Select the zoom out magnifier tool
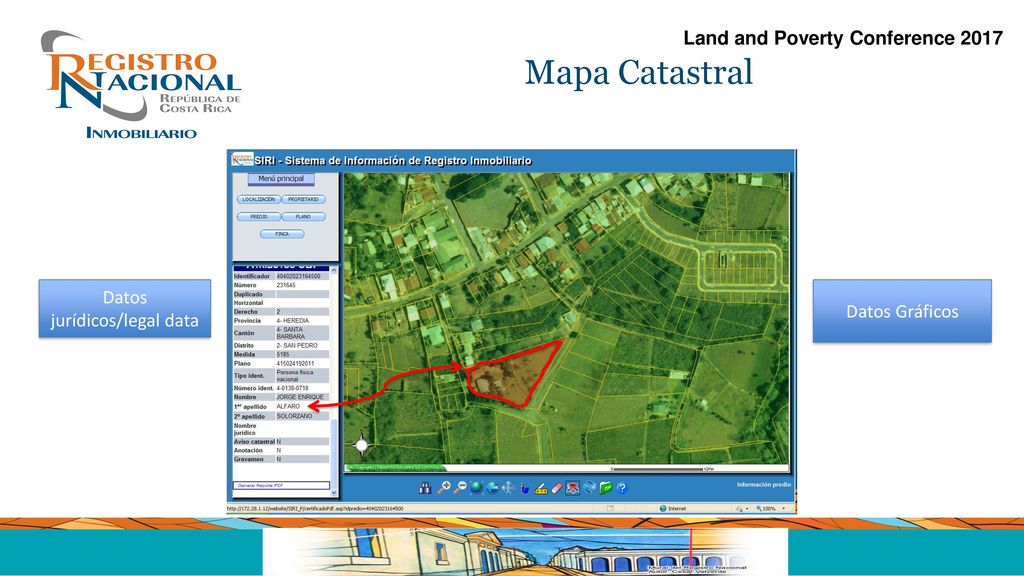 tap(460, 488)
